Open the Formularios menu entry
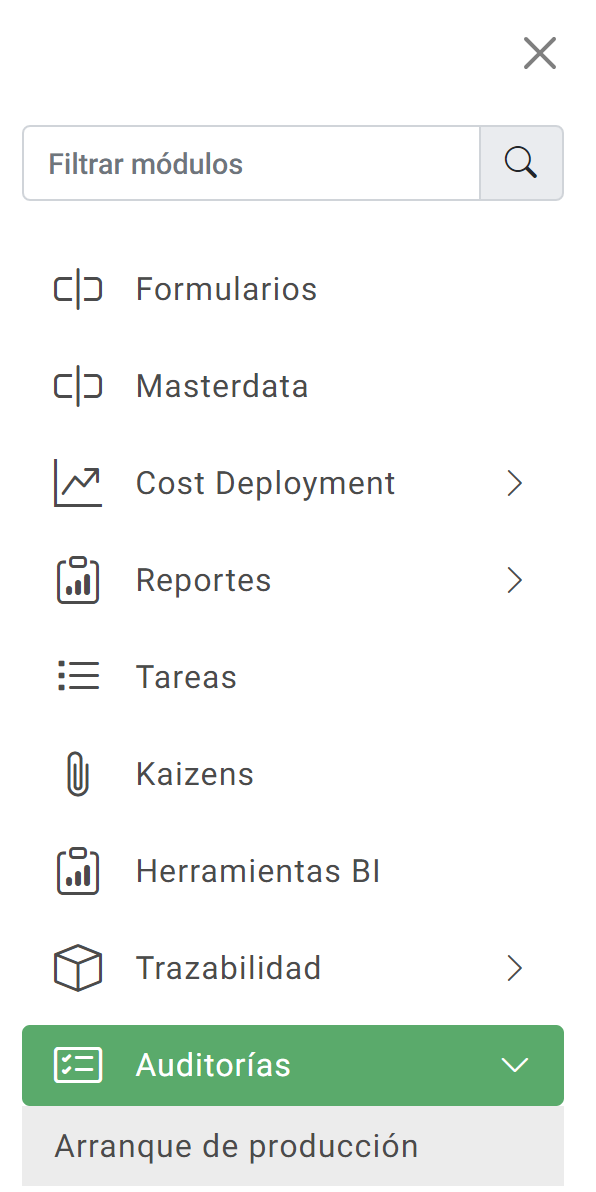Viewport: 596px width, 1192px height. point(293,290)
